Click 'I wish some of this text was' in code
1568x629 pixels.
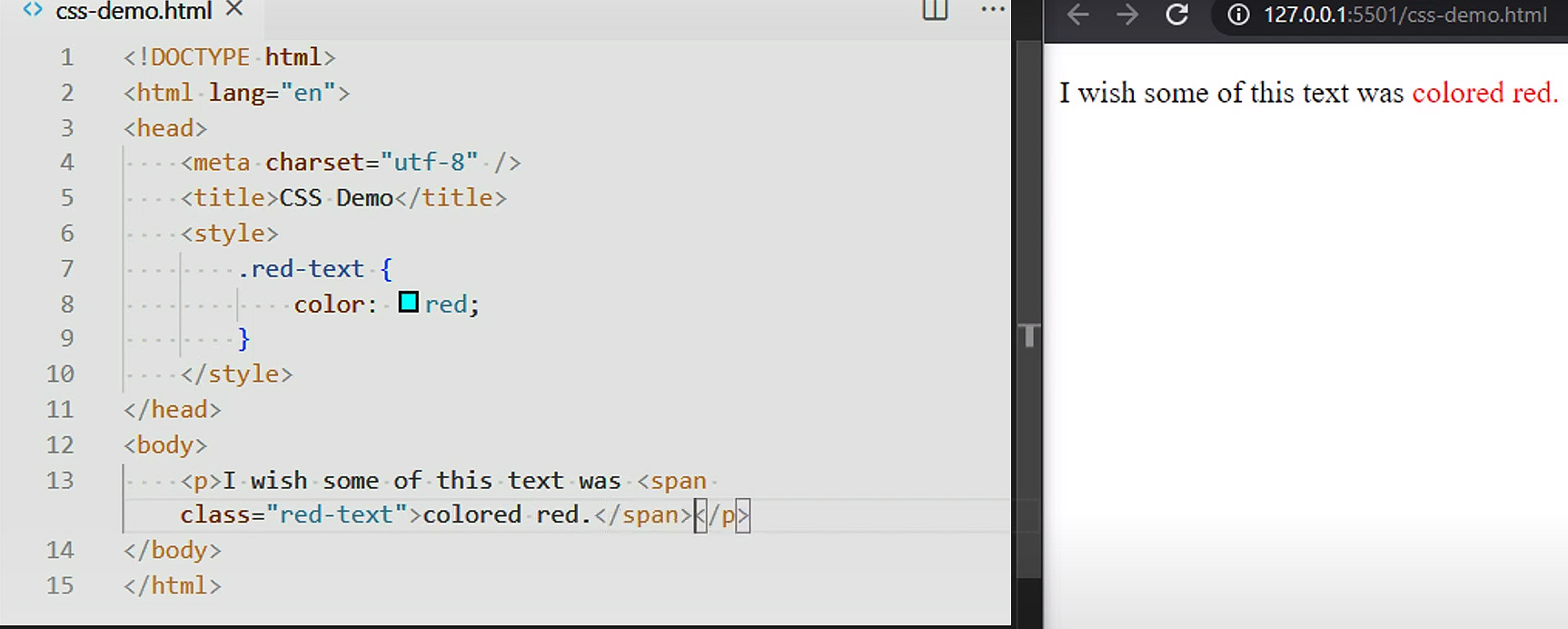422,481
